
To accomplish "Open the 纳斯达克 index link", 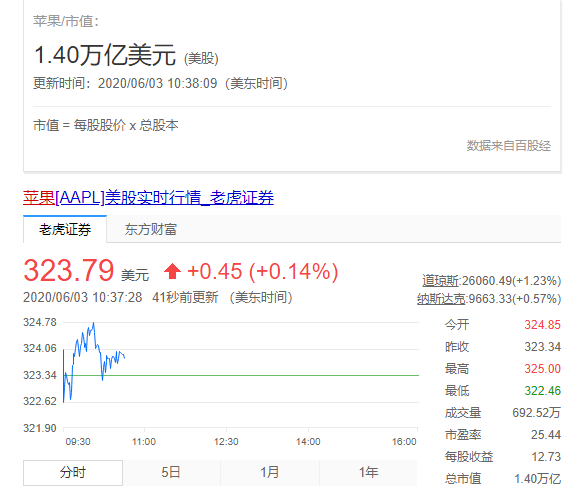I will click(x=441, y=299).
